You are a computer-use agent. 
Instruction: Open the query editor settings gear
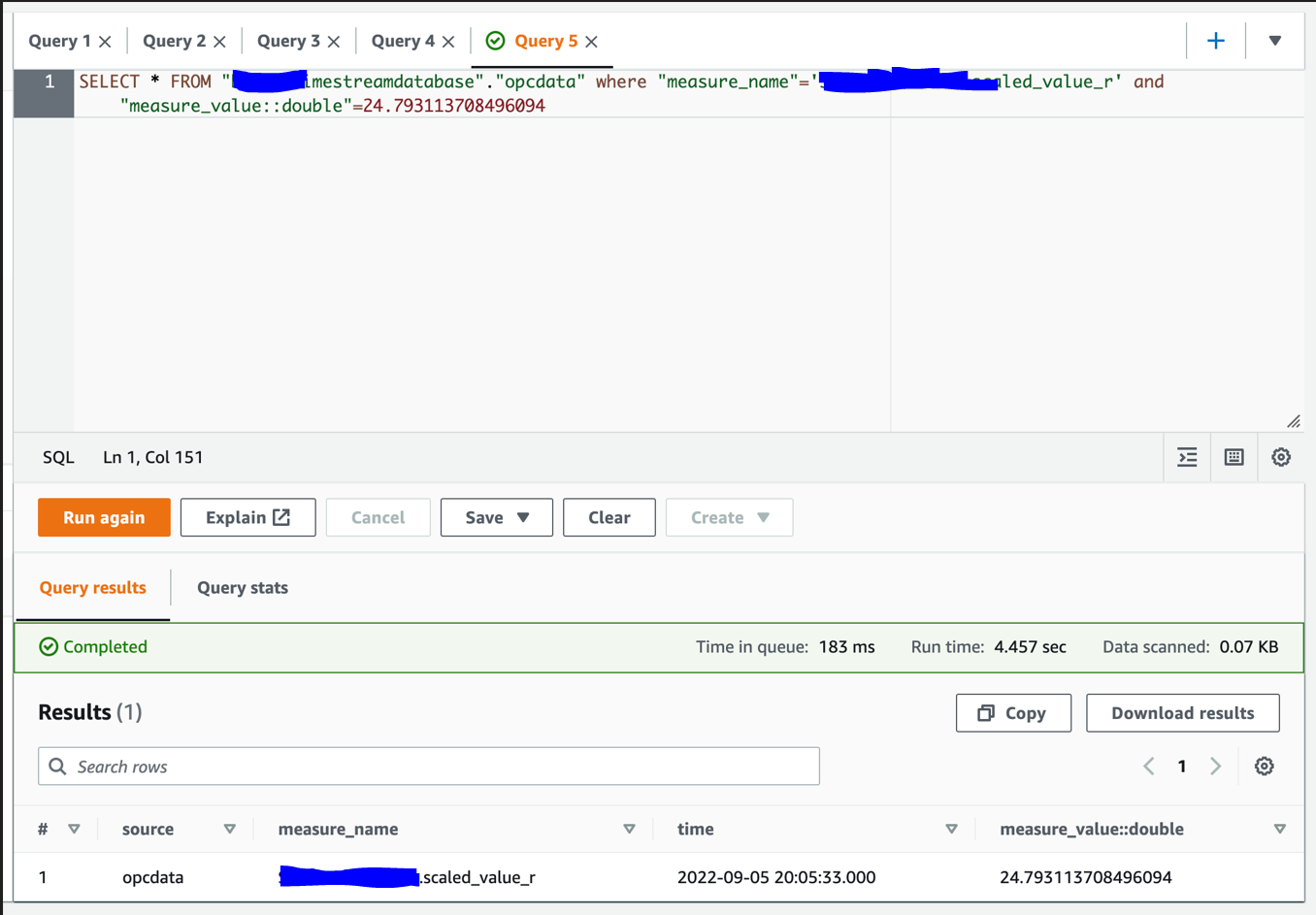click(1280, 456)
